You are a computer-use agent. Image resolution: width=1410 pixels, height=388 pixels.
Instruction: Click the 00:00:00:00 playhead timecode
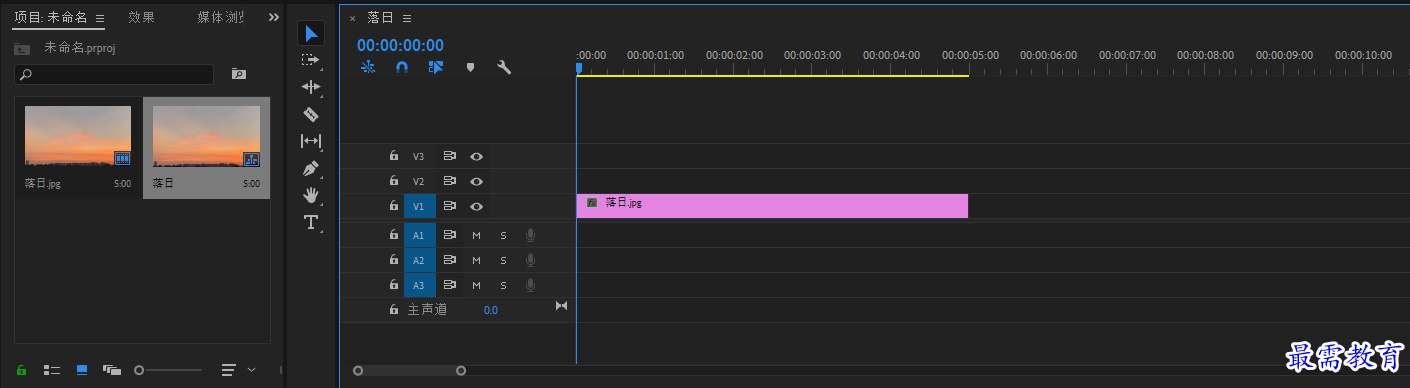coord(400,45)
